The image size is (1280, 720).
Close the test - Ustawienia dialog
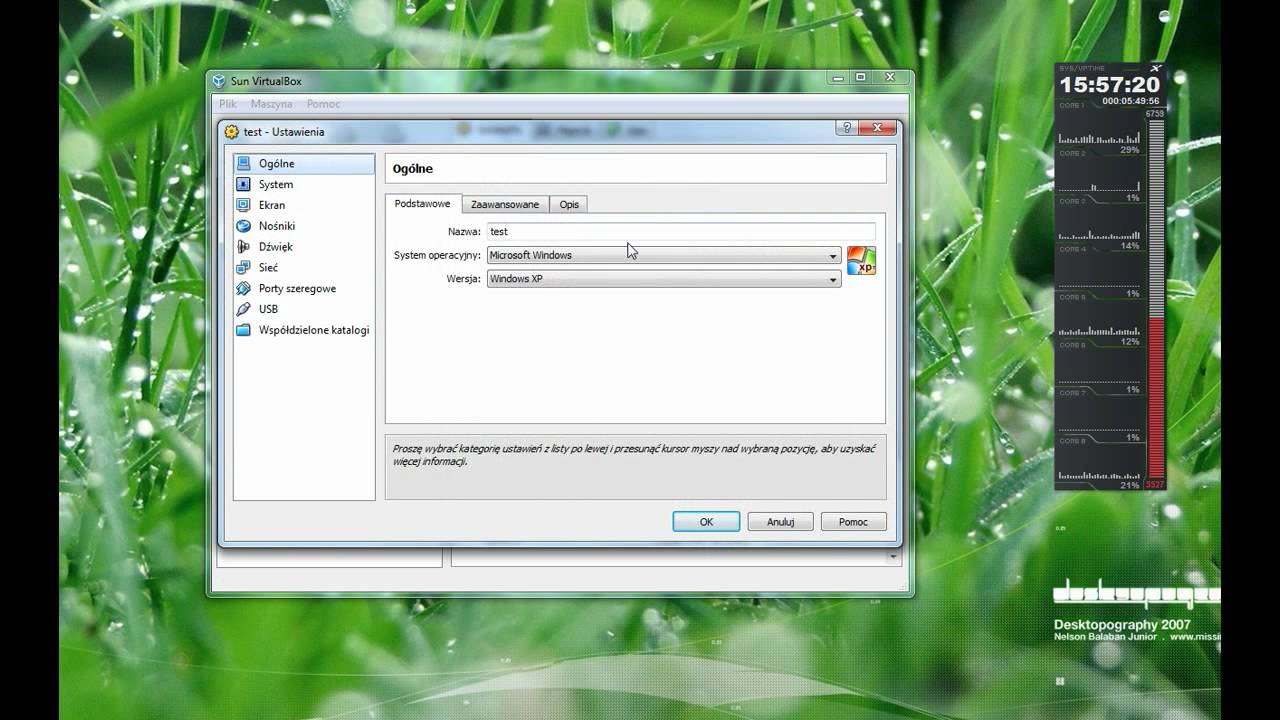[877, 128]
